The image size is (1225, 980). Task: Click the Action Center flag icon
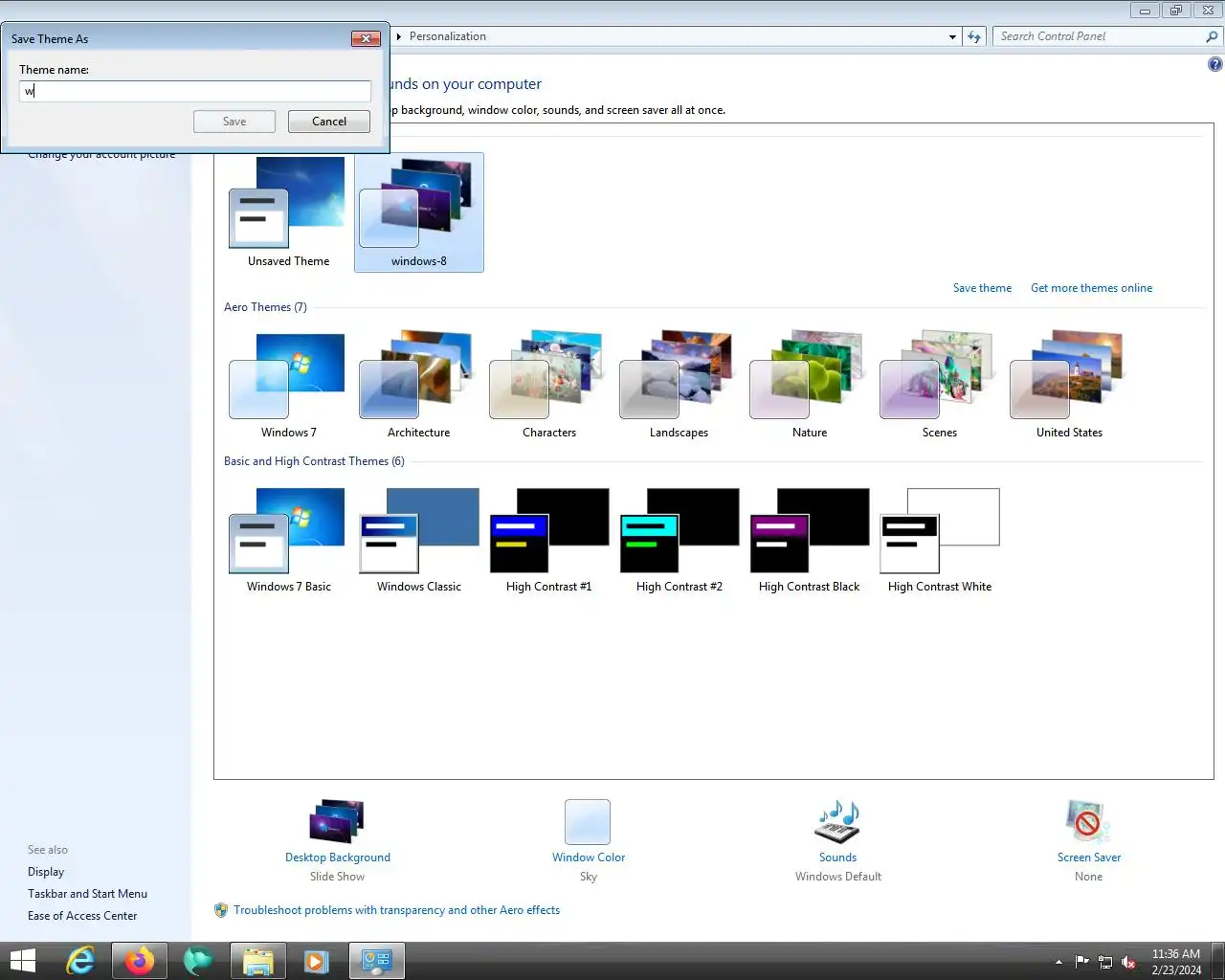coord(1082,962)
